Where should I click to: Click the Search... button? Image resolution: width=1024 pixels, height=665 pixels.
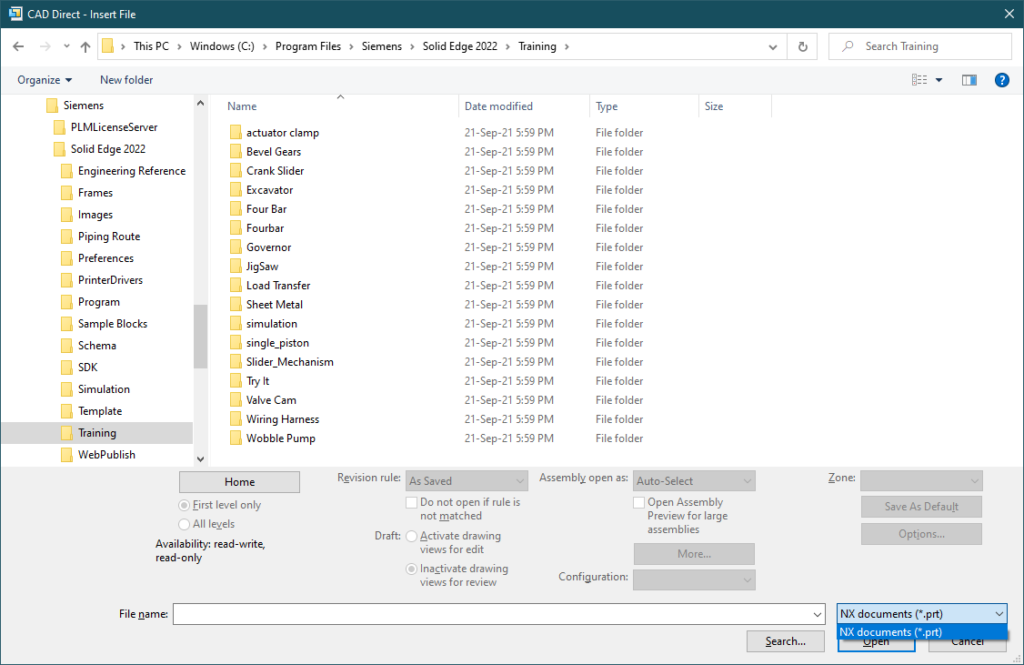click(786, 641)
